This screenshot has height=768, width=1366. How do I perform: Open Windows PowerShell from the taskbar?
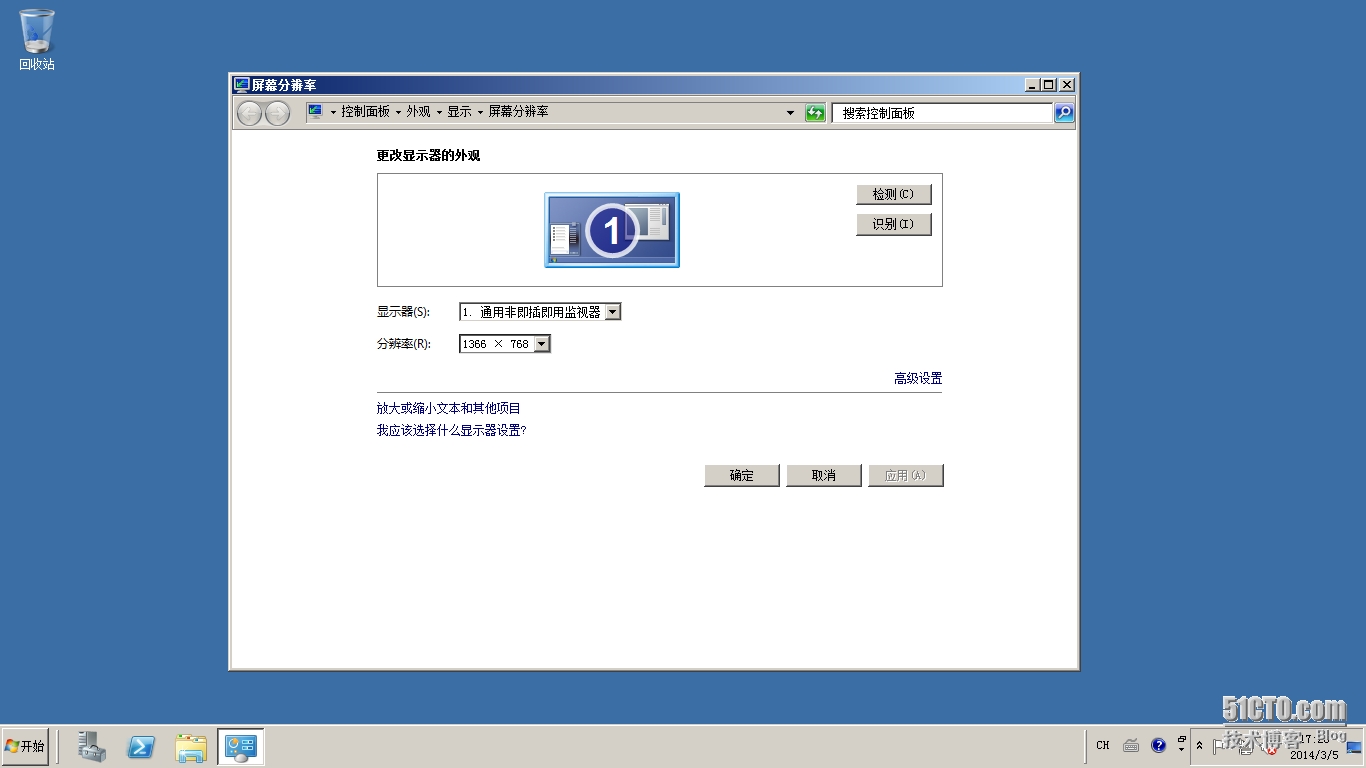[140, 746]
